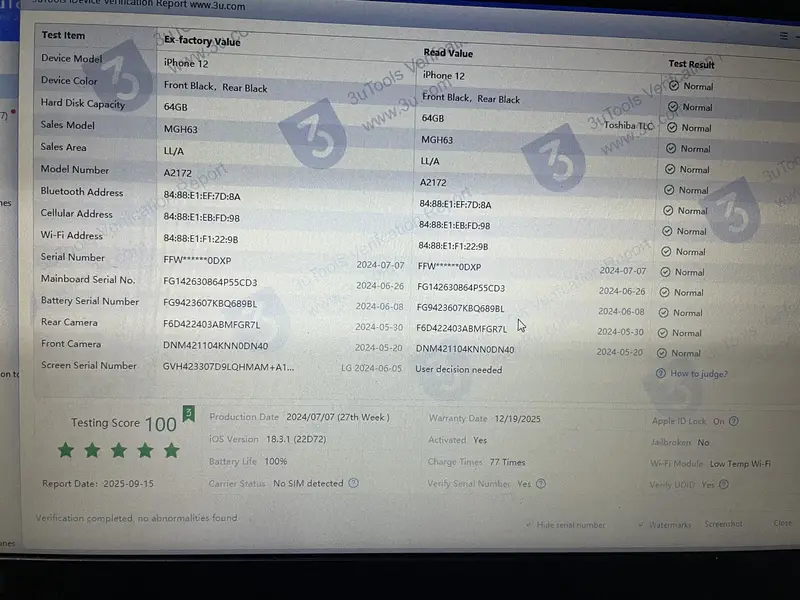Click the Test Result column header
Image resolution: width=800 pixels, height=600 pixels.
pos(691,64)
